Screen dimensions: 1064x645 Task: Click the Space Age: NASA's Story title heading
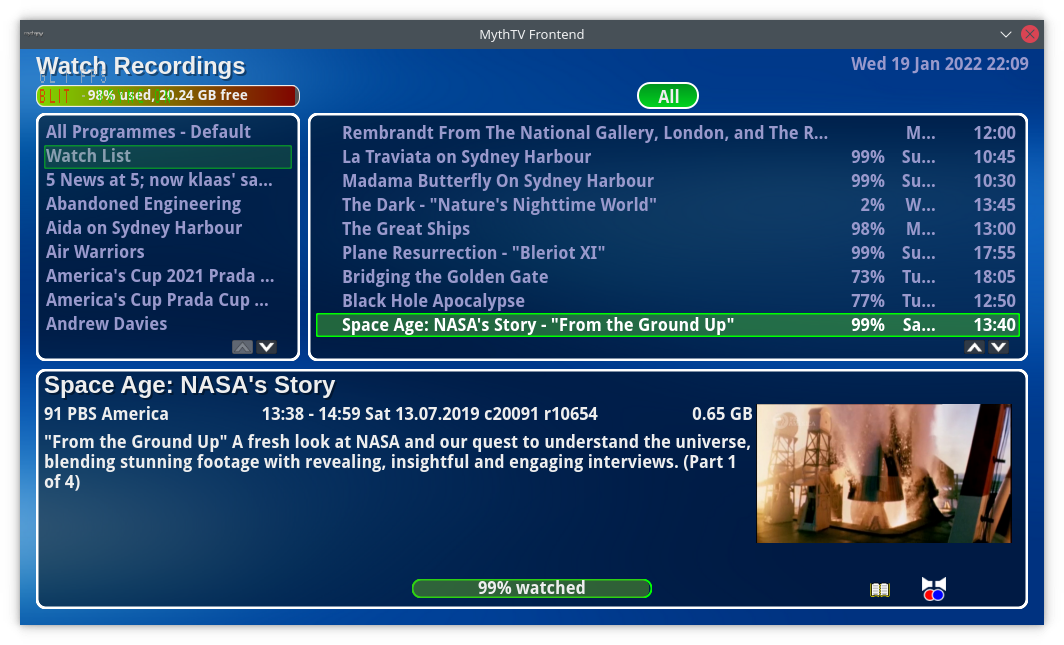[x=189, y=385]
